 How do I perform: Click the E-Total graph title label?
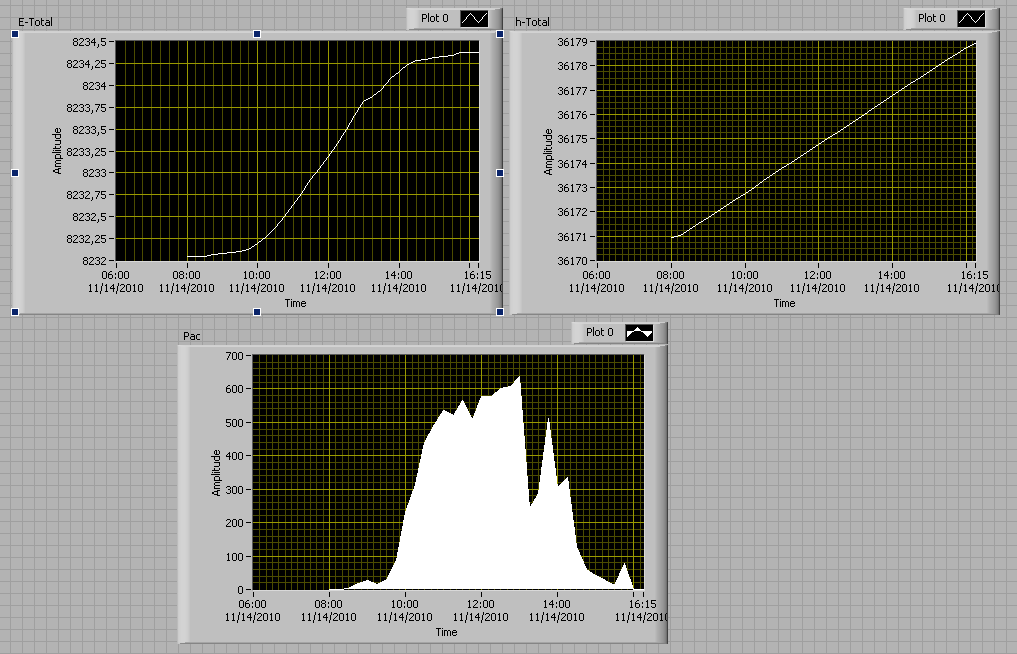(36, 22)
